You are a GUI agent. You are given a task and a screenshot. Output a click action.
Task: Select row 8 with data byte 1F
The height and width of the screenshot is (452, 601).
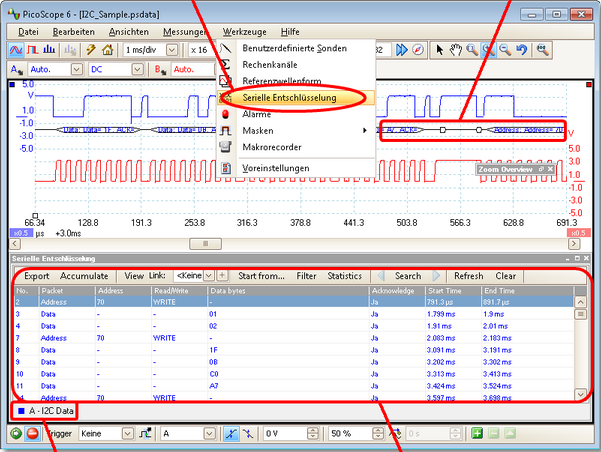coord(294,350)
